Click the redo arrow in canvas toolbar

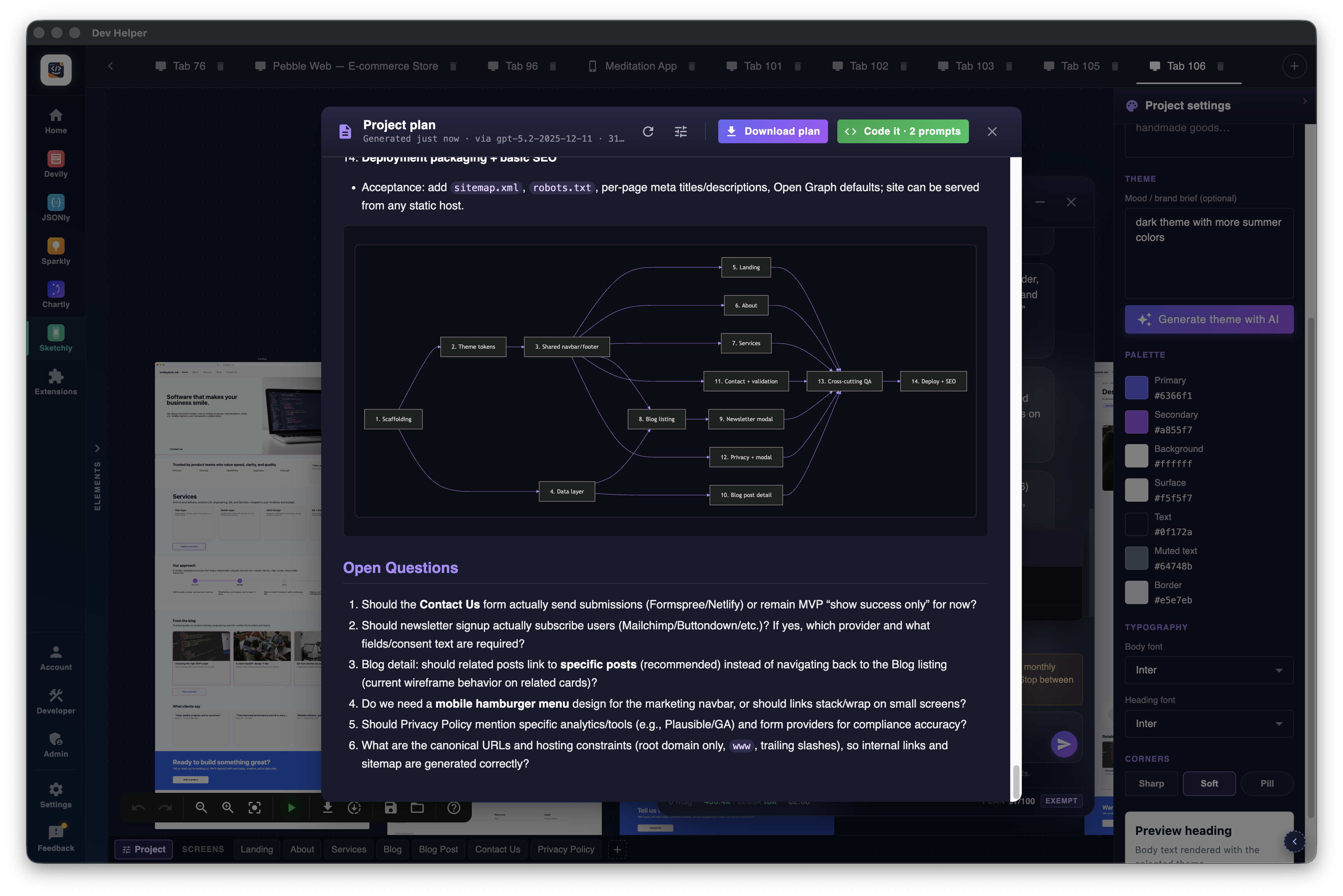coord(165,807)
